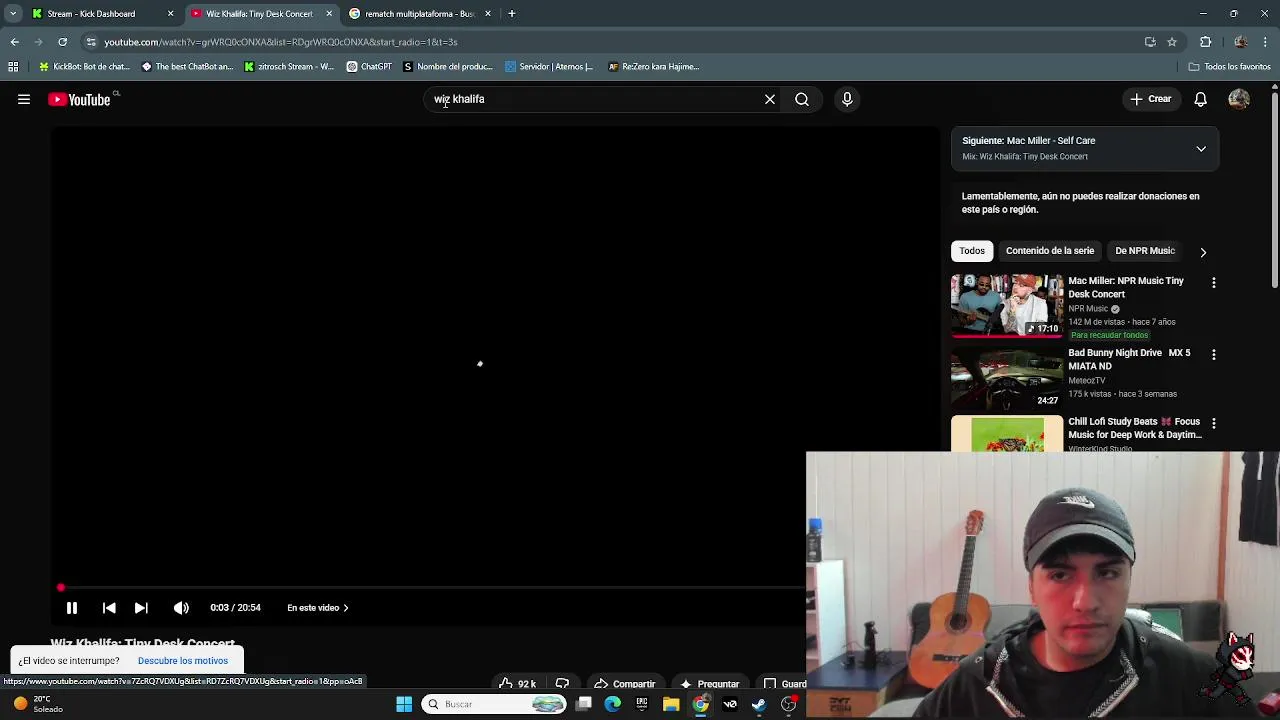Open Chill Lofi Study Beats thumbnail
The image size is (1280, 720).
[1007, 434]
